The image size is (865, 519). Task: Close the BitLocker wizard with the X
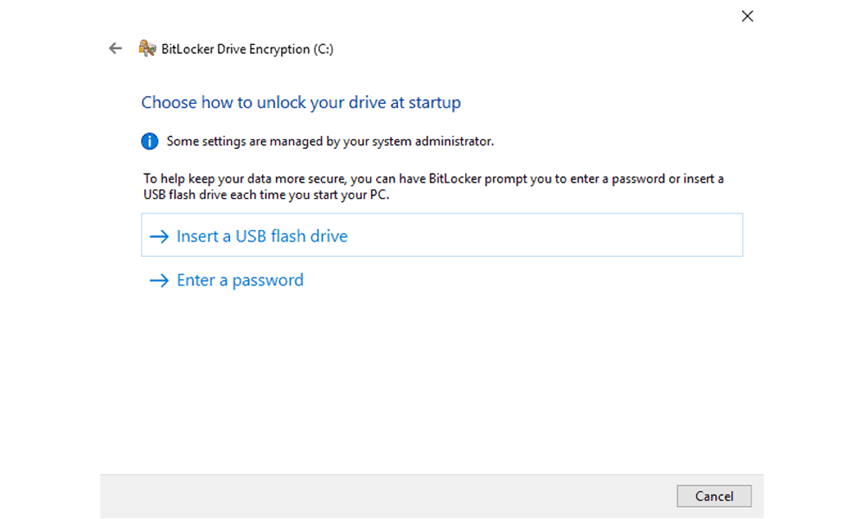(x=747, y=16)
